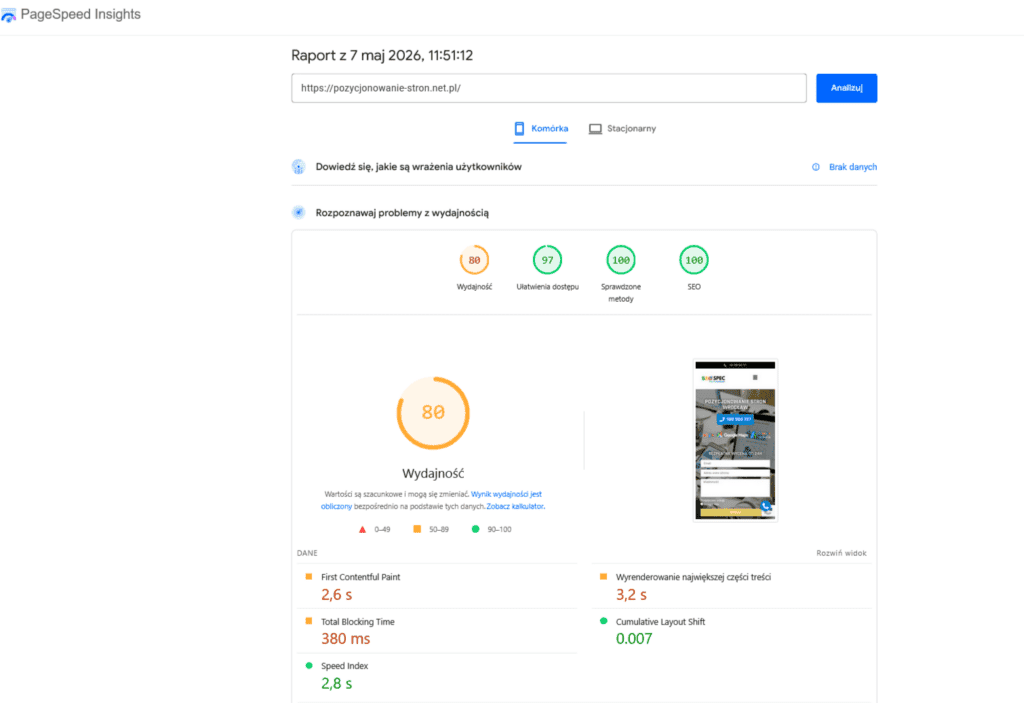Switch to the Stacjonarny tab
This screenshot has height=703, width=1024.
click(622, 129)
